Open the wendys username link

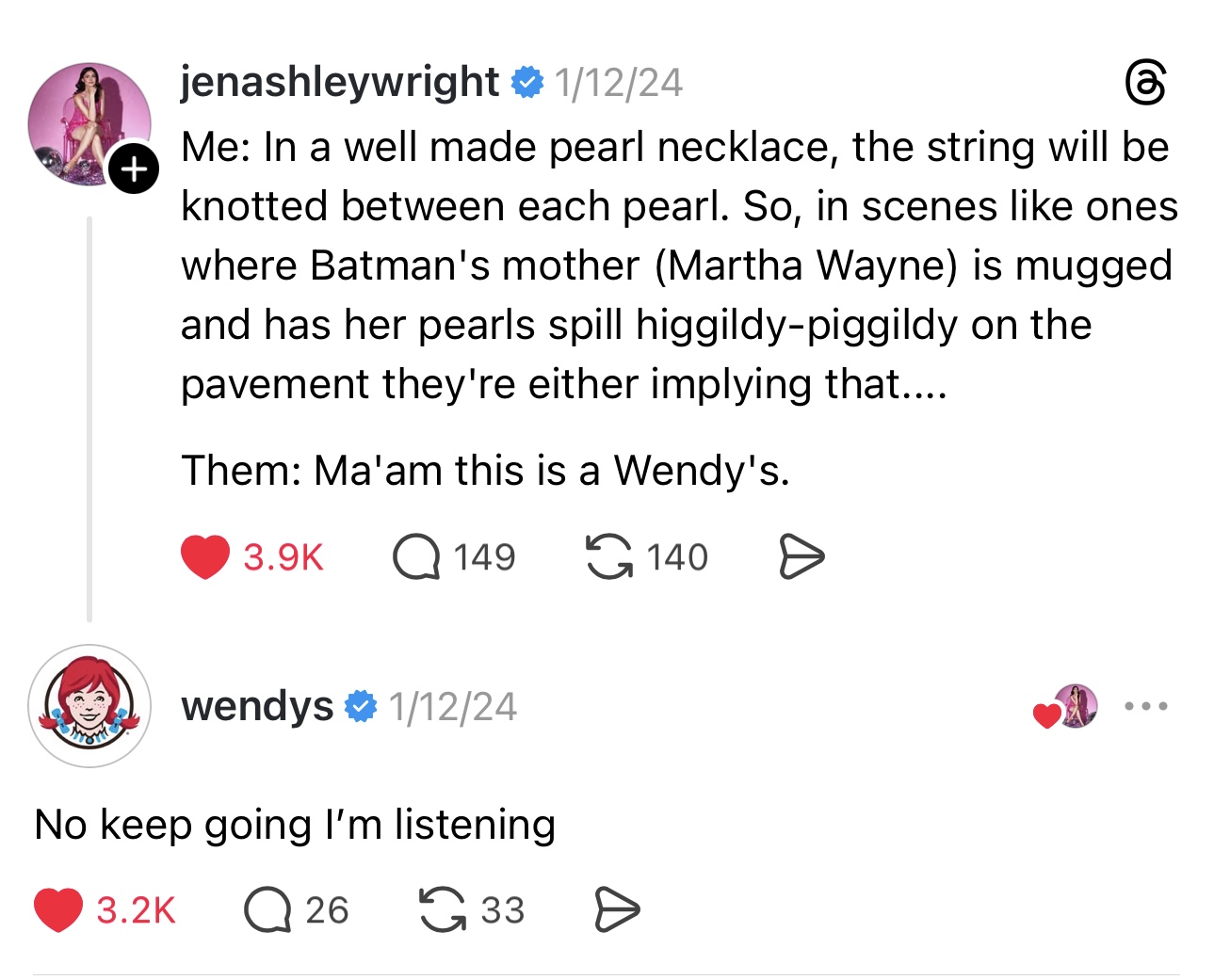click(x=256, y=706)
